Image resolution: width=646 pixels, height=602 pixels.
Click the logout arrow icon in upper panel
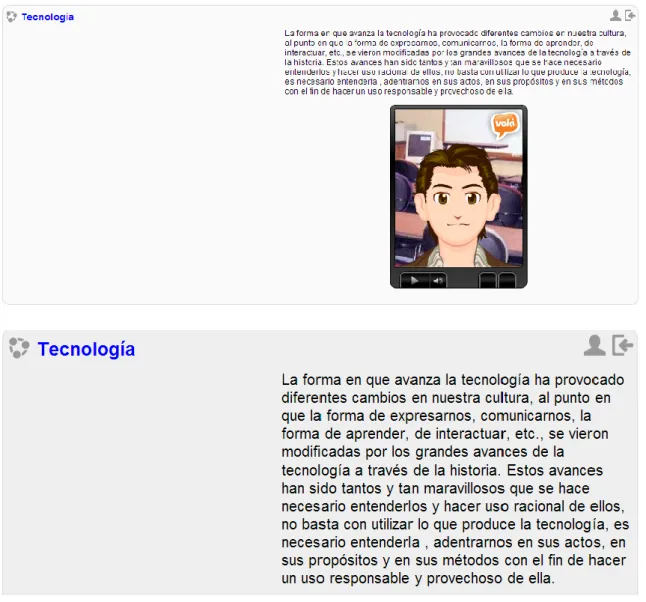pos(630,16)
